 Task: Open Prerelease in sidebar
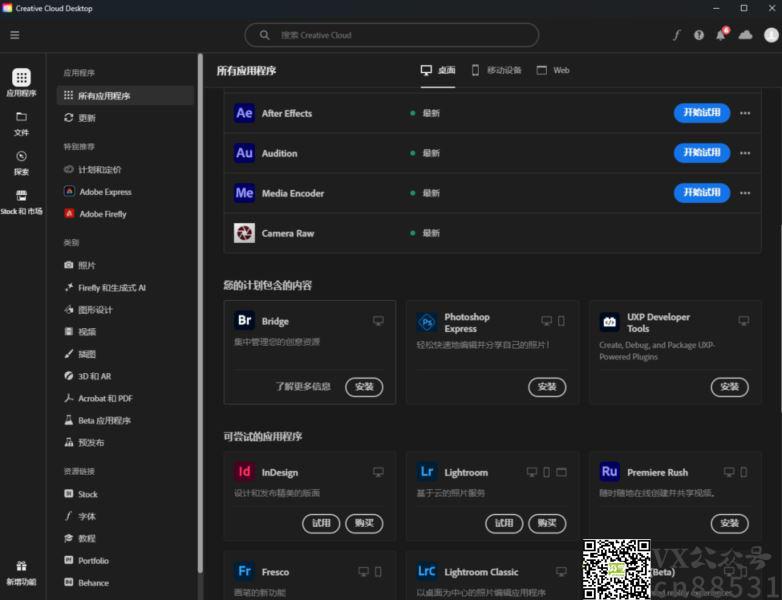[84, 442]
